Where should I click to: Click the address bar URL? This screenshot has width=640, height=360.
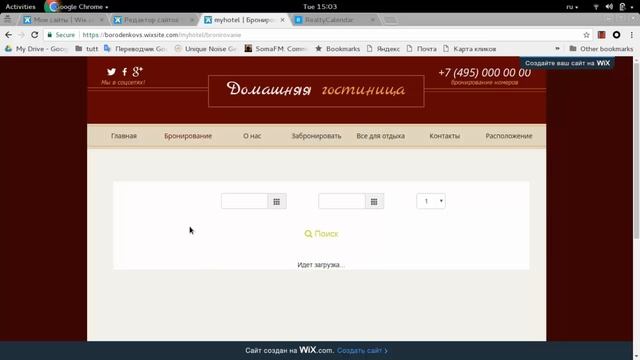click(x=162, y=35)
